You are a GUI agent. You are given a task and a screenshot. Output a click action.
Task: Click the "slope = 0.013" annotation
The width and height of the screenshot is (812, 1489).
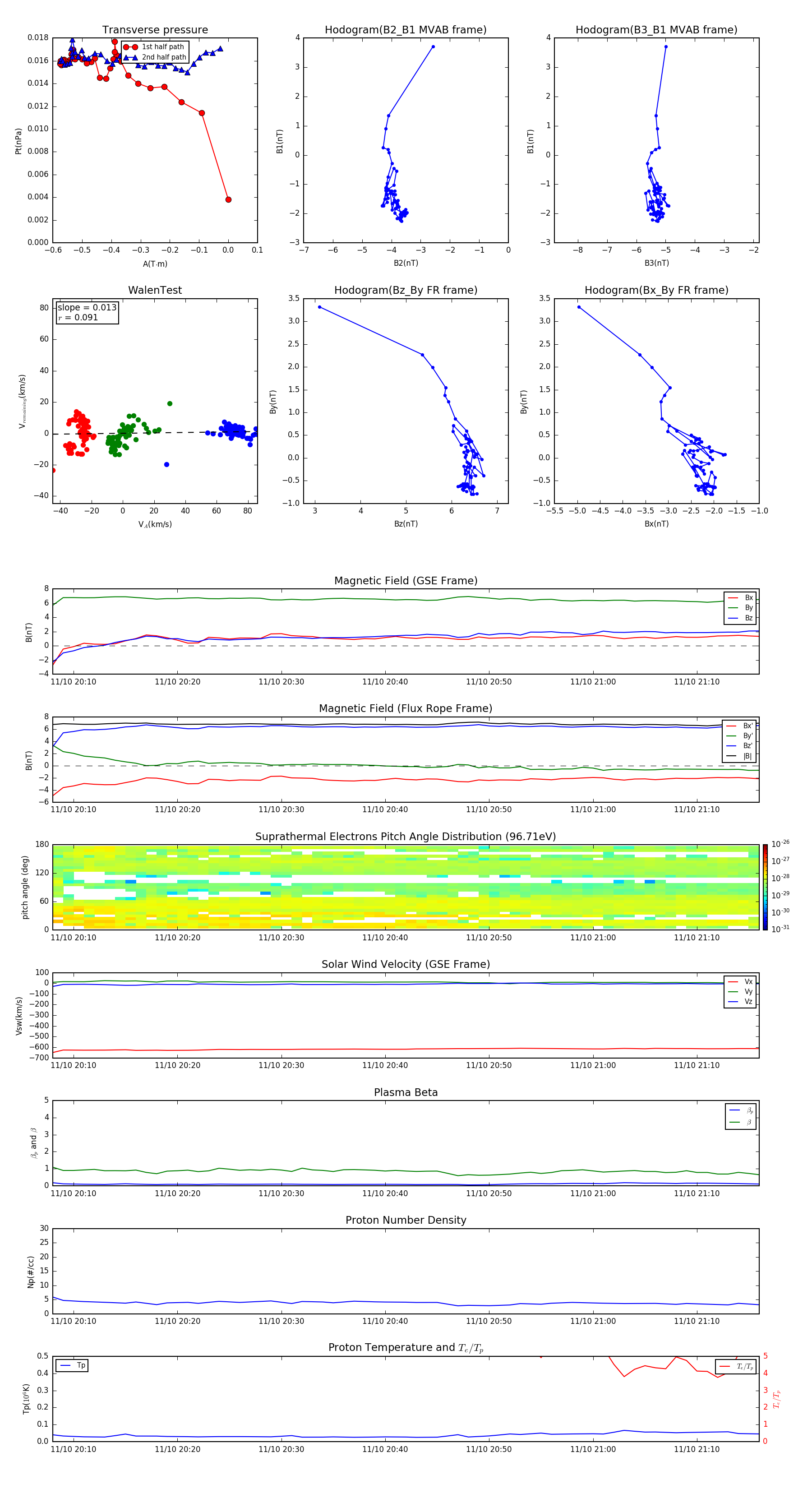87,308
